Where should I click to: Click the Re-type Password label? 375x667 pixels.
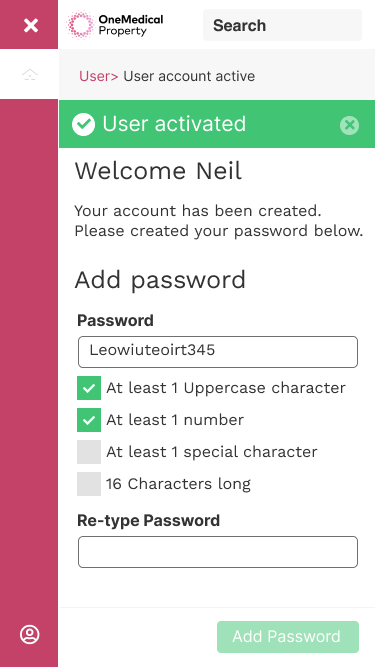(x=148, y=520)
